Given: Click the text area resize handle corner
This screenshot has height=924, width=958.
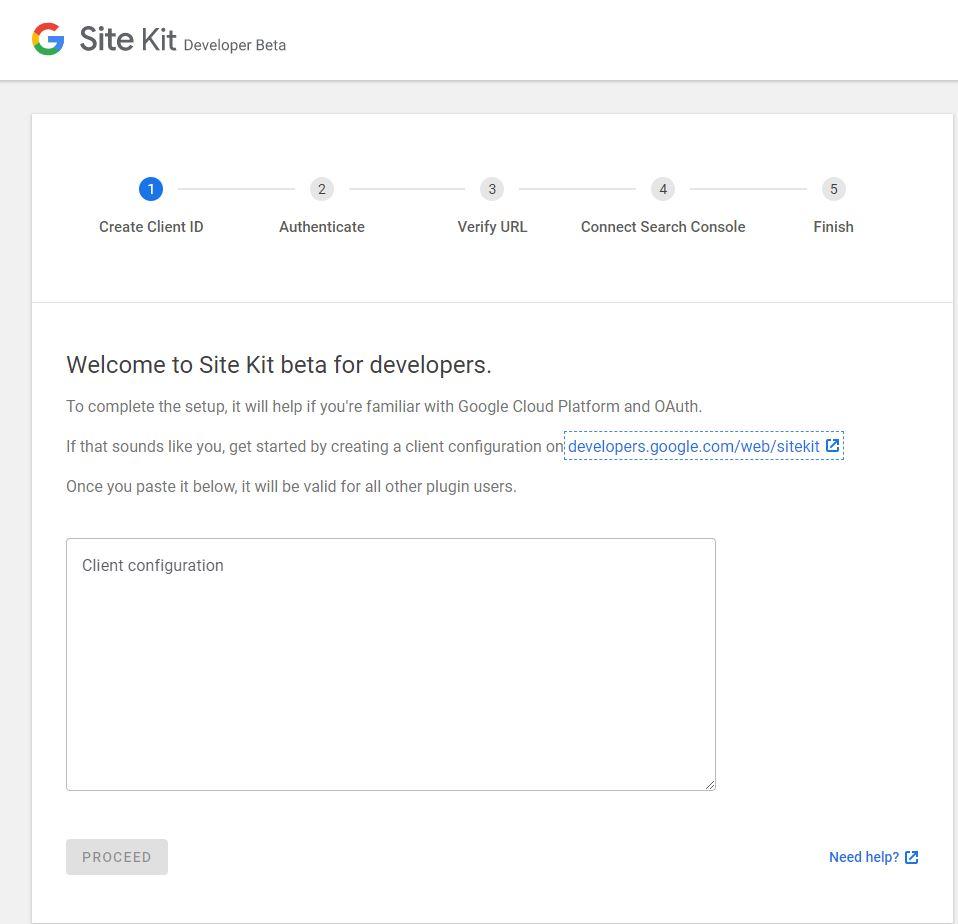Looking at the screenshot, I should point(710,785).
